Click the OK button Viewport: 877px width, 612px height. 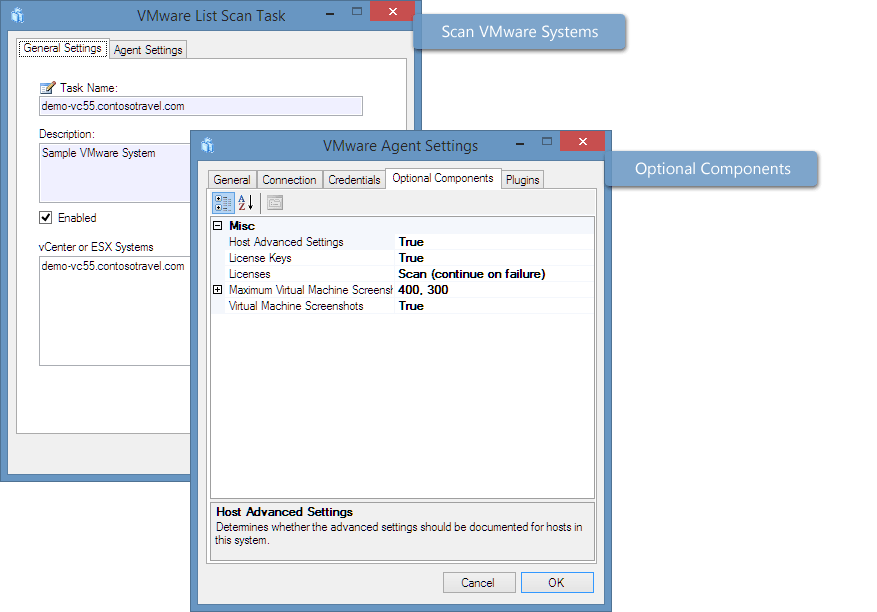pyautogui.click(x=557, y=582)
